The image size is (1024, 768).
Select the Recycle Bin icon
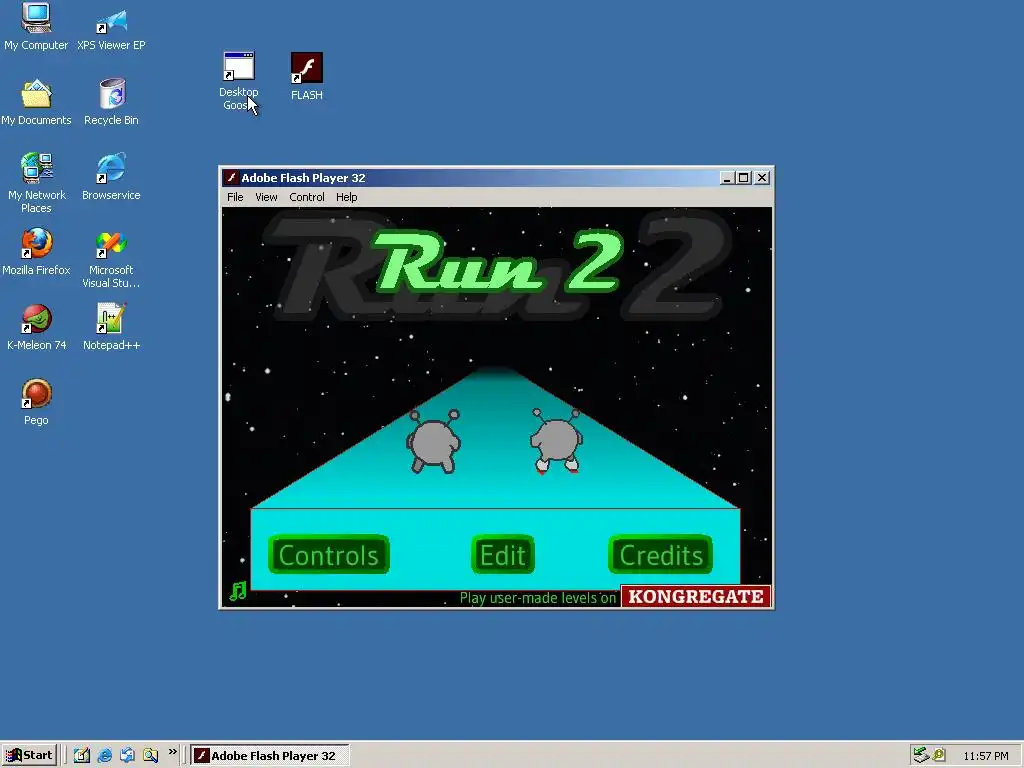(x=112, y=103)
